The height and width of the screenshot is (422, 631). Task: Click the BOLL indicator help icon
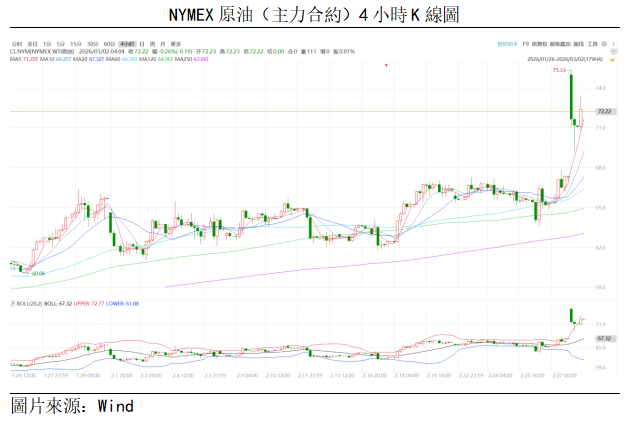tap(13, 302)
